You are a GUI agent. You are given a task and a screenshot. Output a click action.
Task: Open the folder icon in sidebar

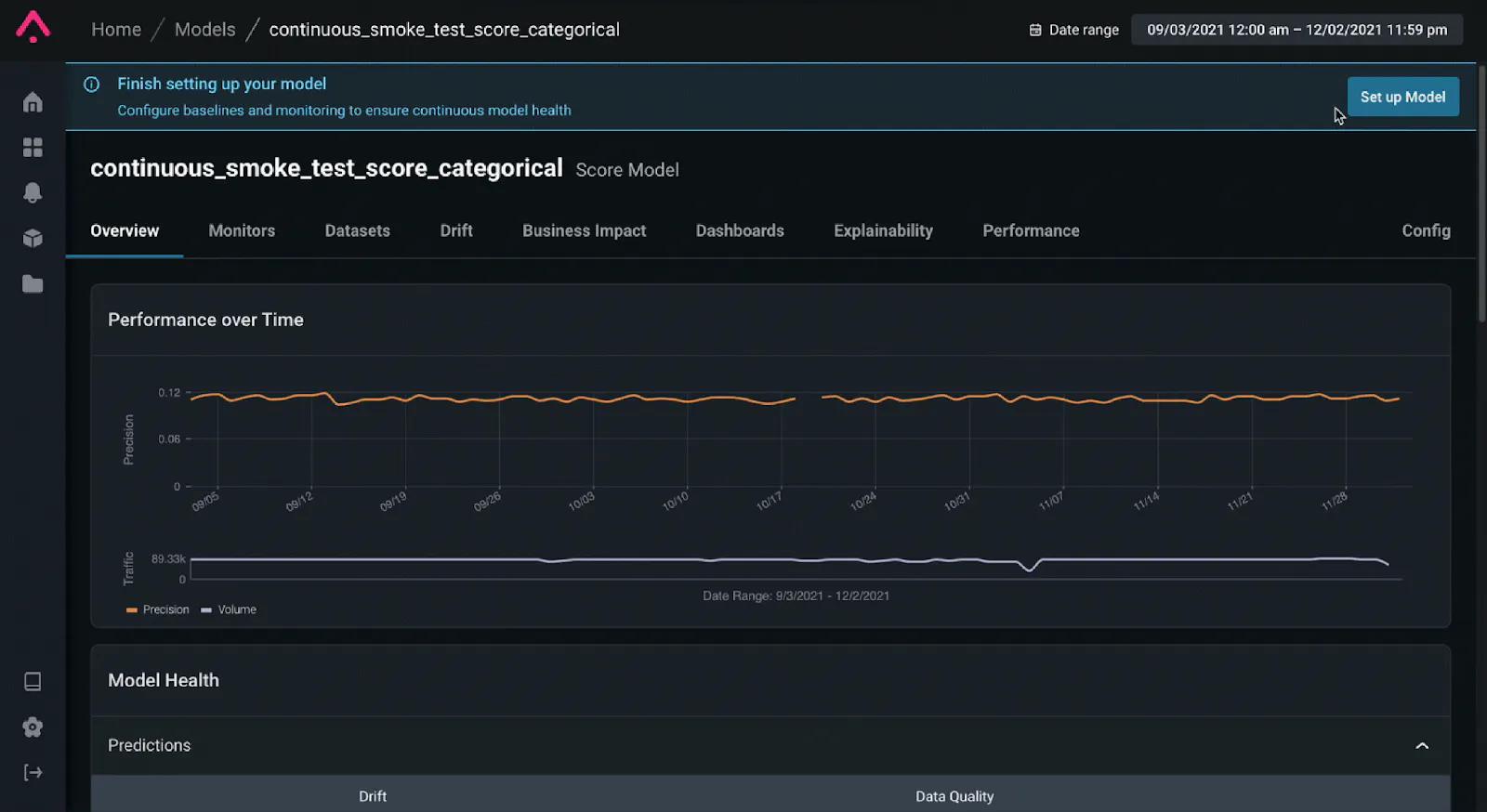point(33,283)
